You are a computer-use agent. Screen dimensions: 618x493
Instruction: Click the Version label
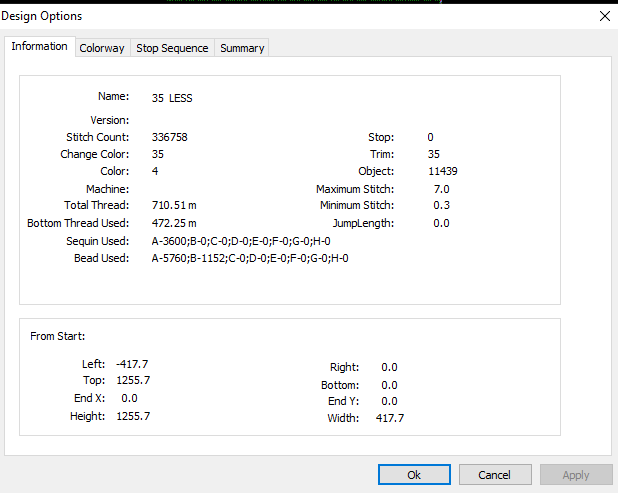point(110,120)
